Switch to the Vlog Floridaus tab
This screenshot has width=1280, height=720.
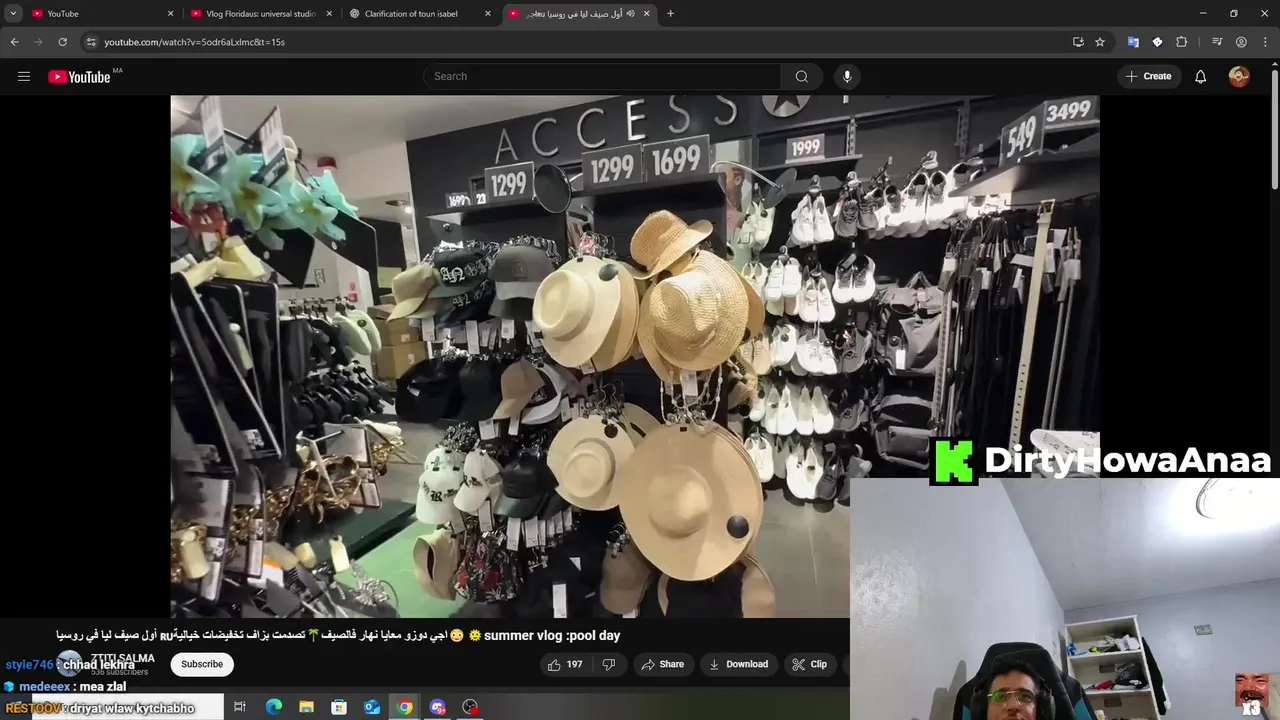(x=260, y=14)
